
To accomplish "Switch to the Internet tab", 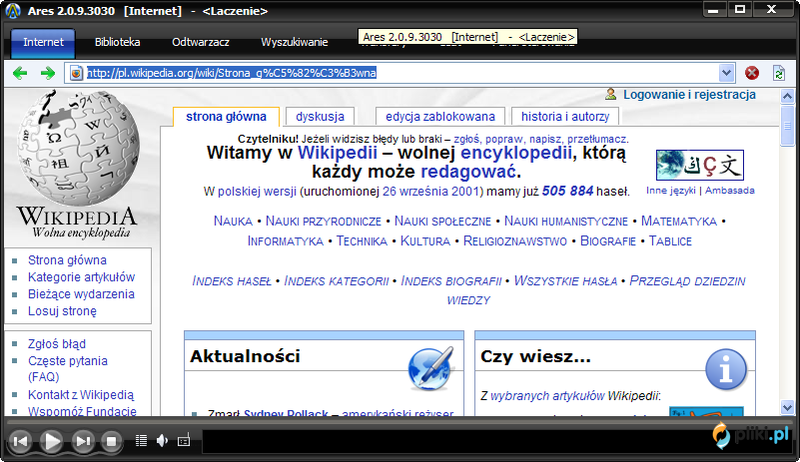I will pos(43,42).
